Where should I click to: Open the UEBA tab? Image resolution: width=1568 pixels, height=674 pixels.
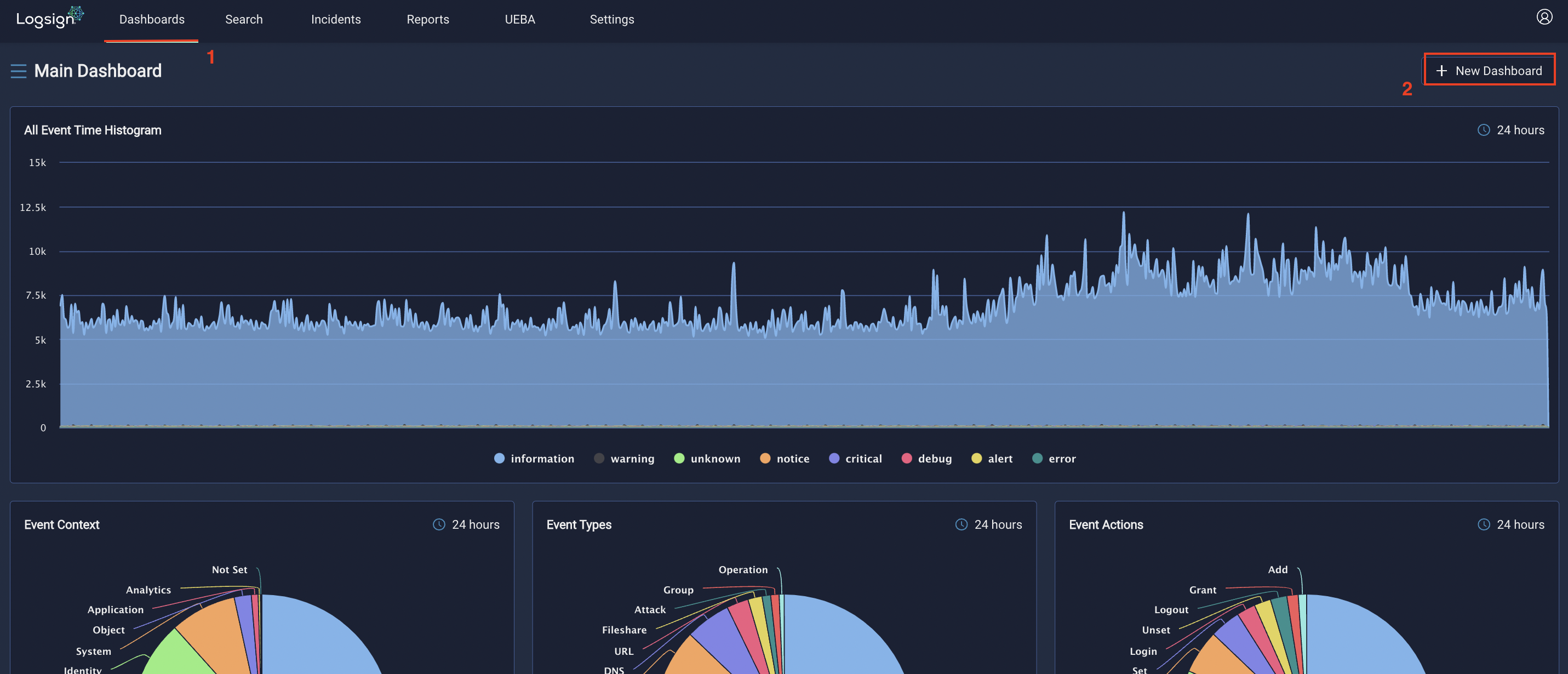click(x=519, y=20)
